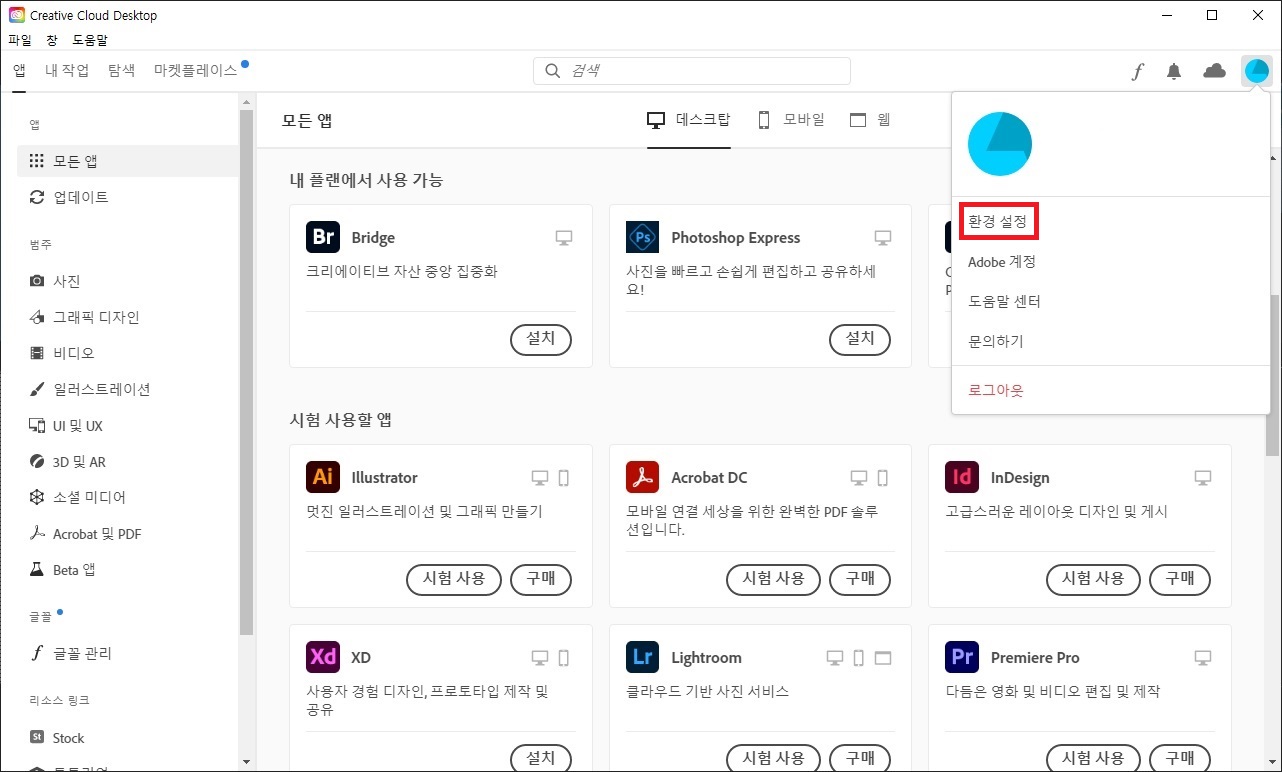The image size is (1282, 772).
Task: Click the Premiere Pro app icon
Action: (962, 657)
